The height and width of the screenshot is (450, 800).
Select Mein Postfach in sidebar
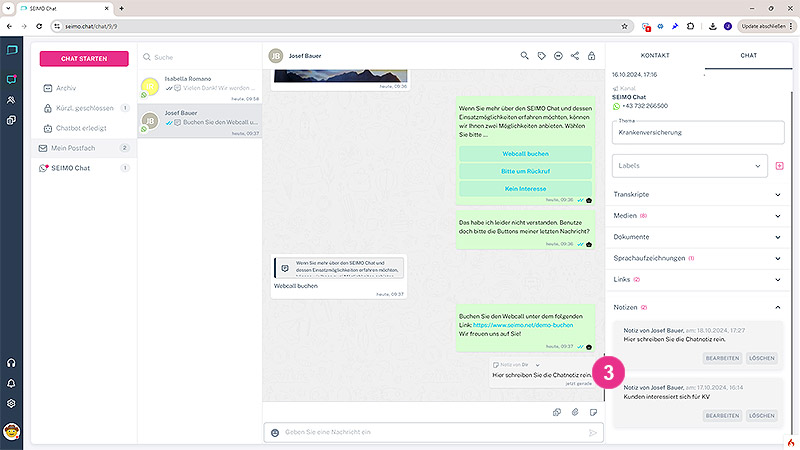point(84,148)
